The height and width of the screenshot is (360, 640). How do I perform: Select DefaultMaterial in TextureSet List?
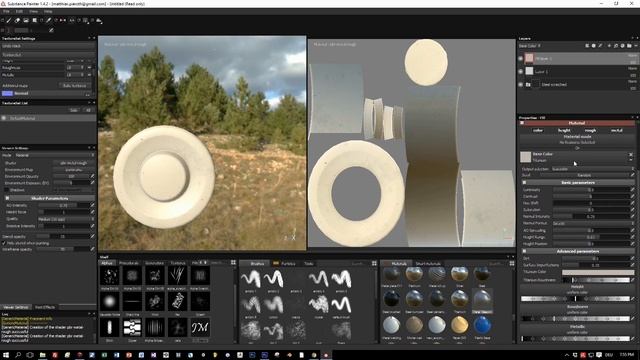pos(48,118)
